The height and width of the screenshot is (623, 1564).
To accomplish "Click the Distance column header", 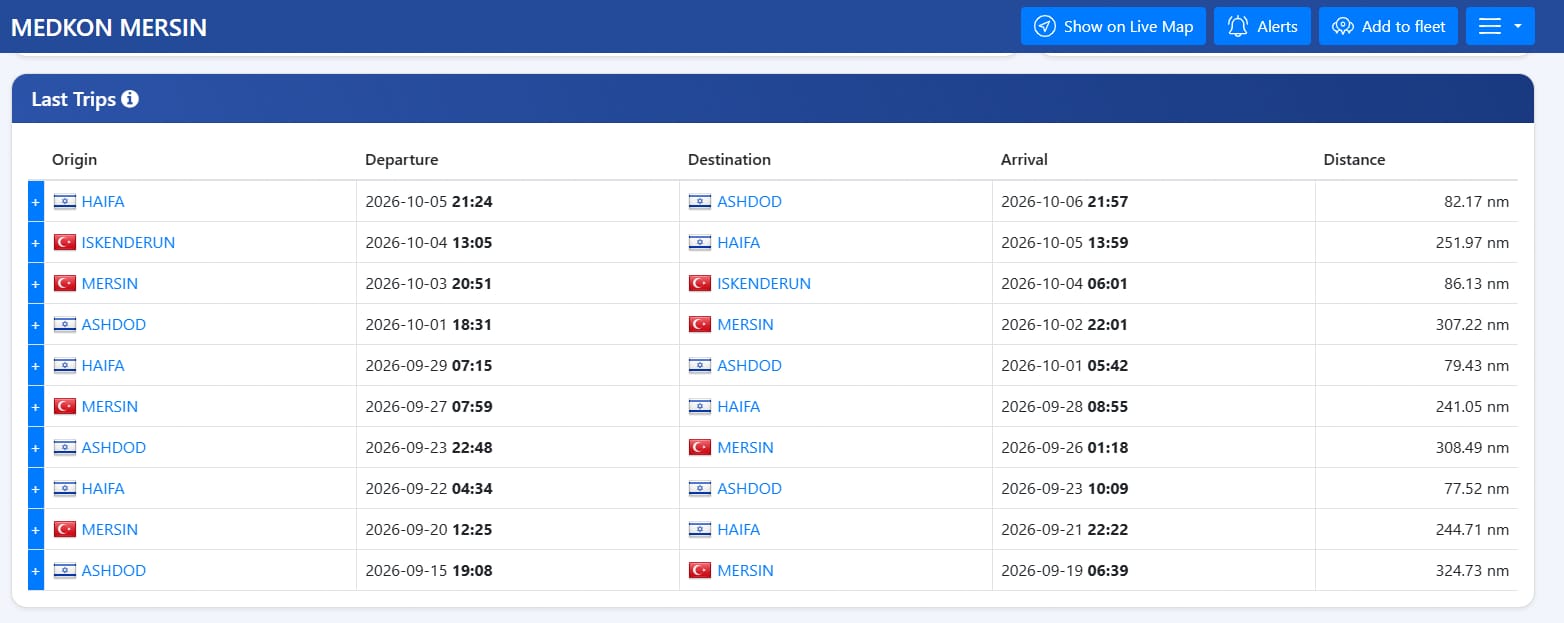I will 1354,160.
